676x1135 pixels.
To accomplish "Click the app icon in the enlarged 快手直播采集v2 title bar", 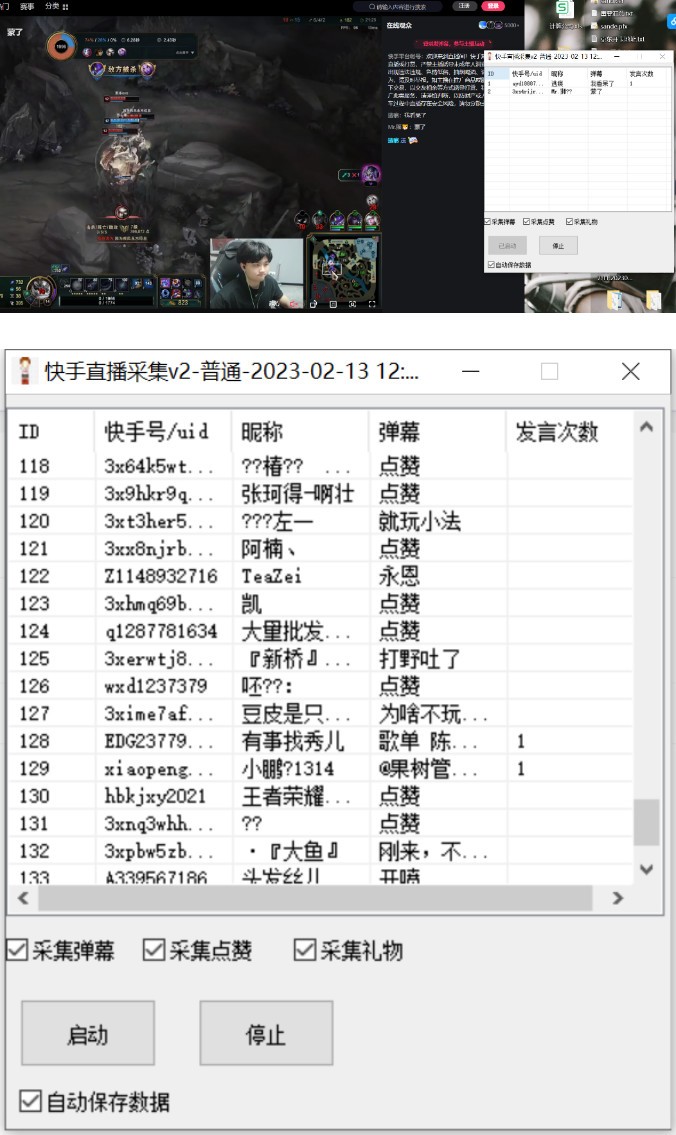I will tap(25, 371).
